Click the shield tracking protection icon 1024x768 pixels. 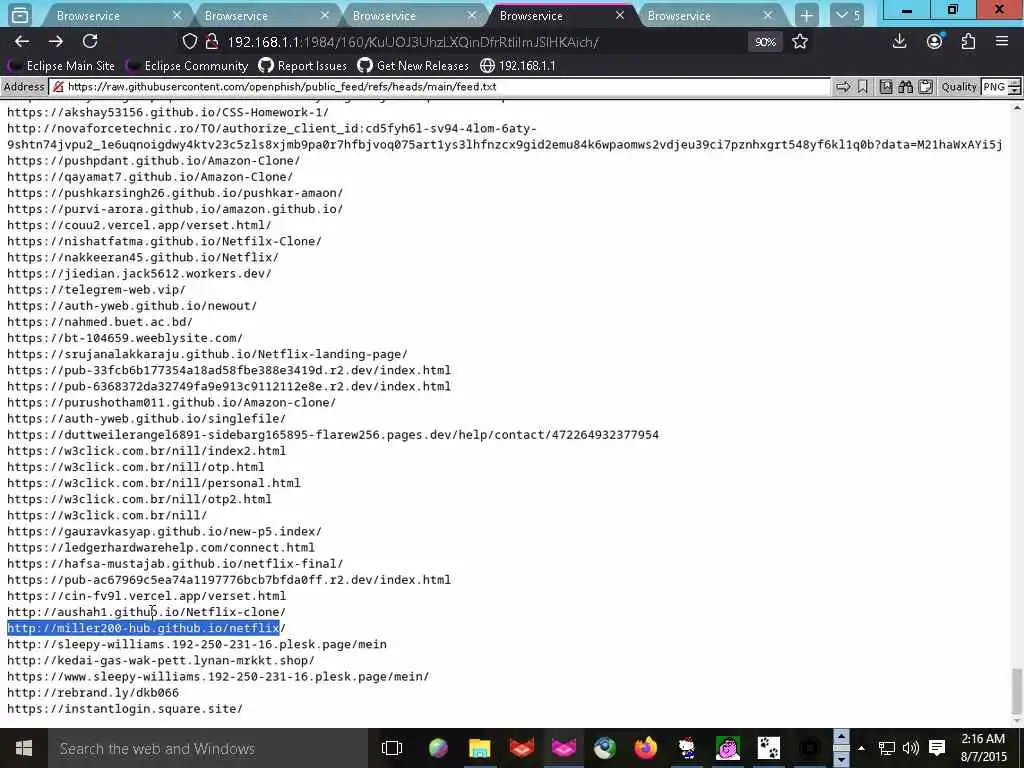[189, 42]
